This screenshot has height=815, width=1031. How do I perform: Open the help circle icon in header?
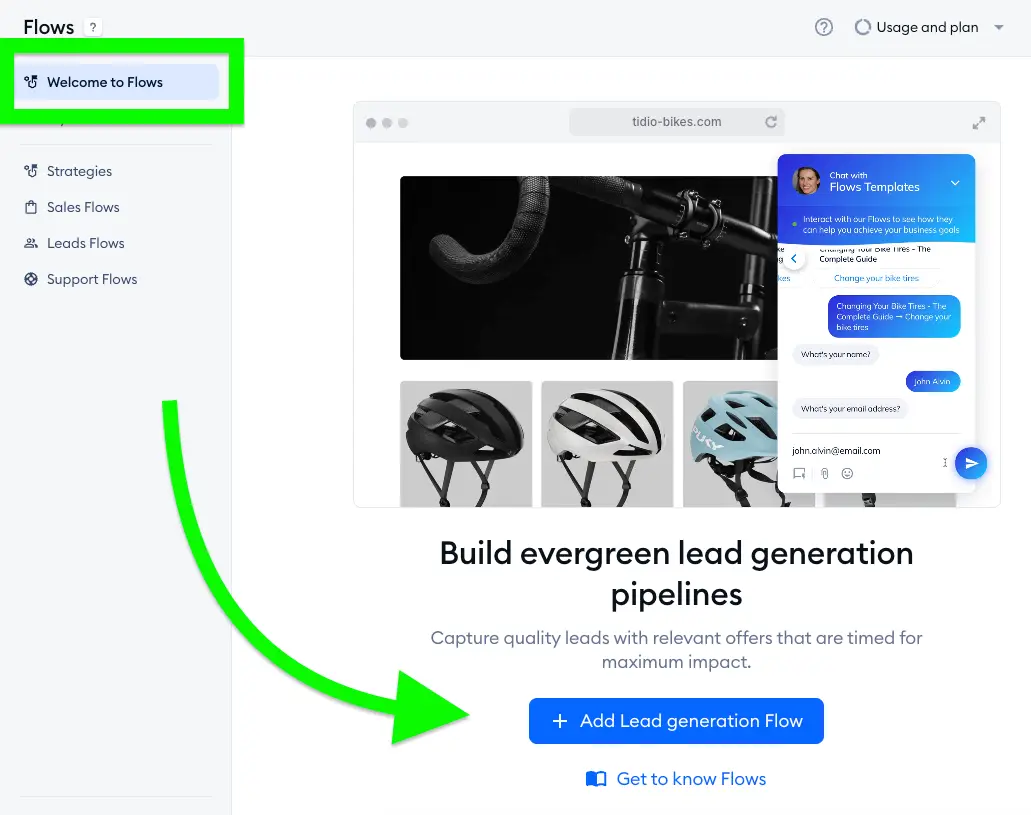(824, 27)
